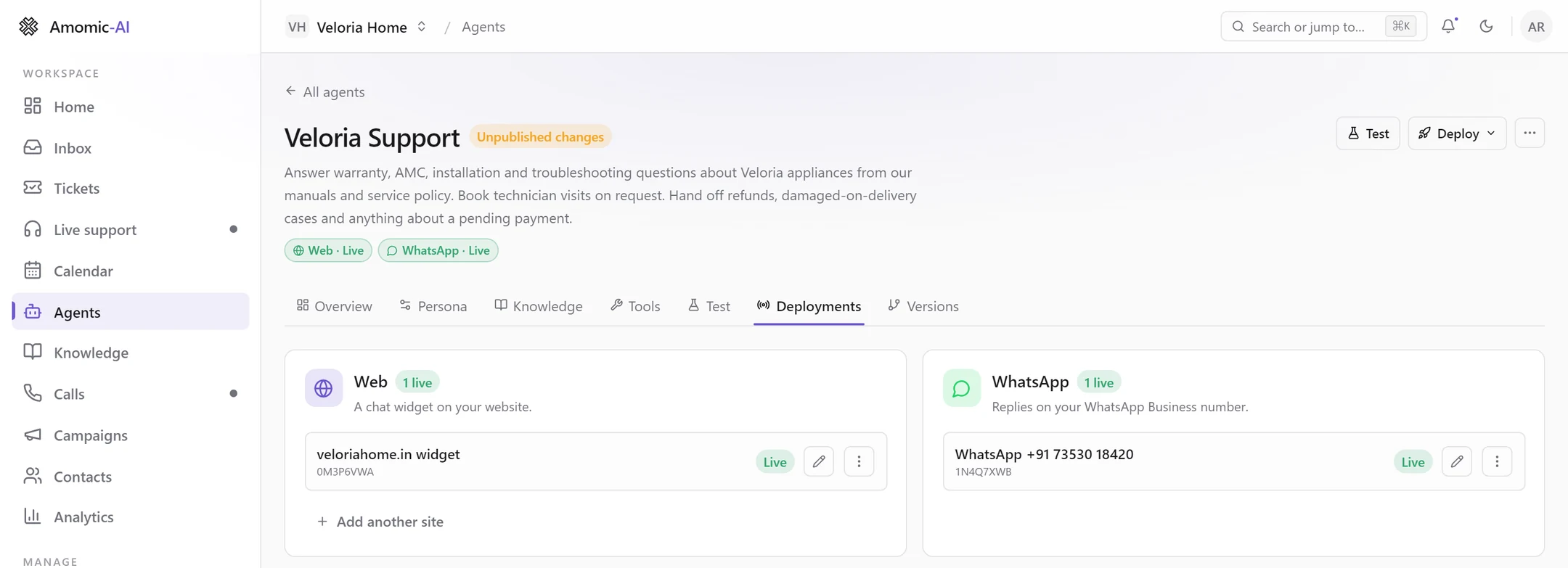This screenshot has width=1568, height=568.
Task: Switch to the Versions tab
Action: (x=923, y=306)
